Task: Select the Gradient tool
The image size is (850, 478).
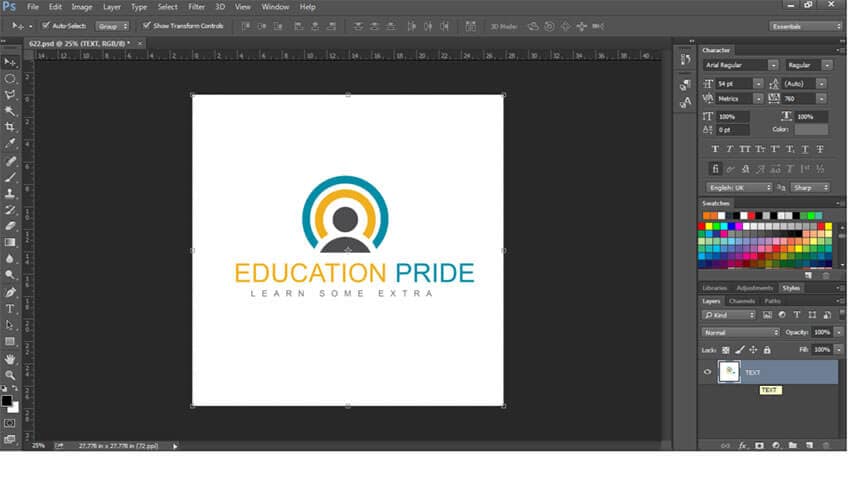Action: pos(10,242)
